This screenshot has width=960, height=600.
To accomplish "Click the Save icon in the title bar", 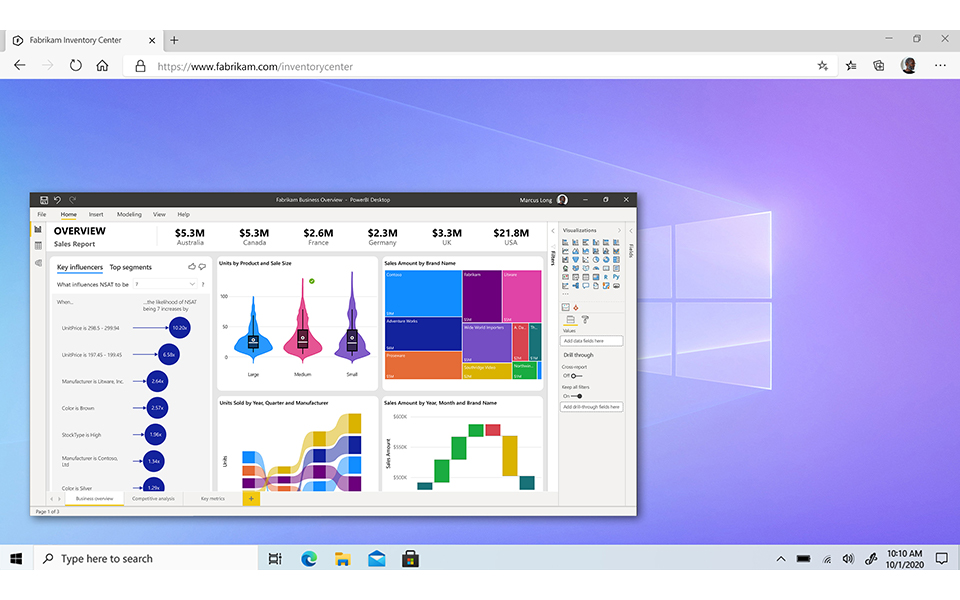I will [45, 199].
